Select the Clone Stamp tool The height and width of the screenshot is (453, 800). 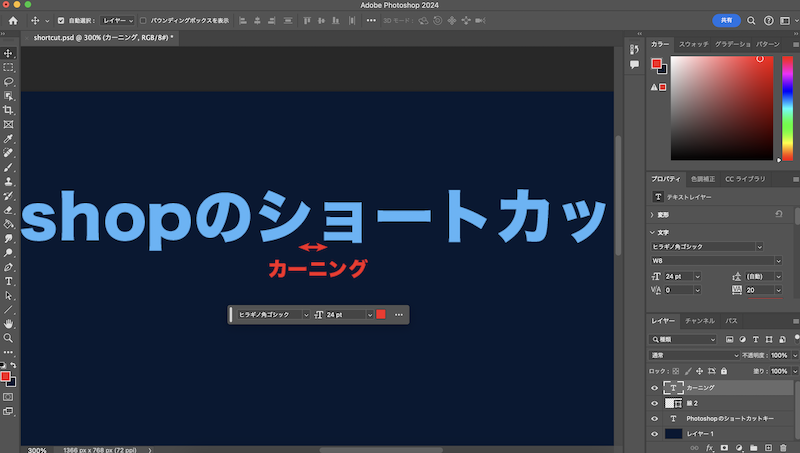point(8,182)
